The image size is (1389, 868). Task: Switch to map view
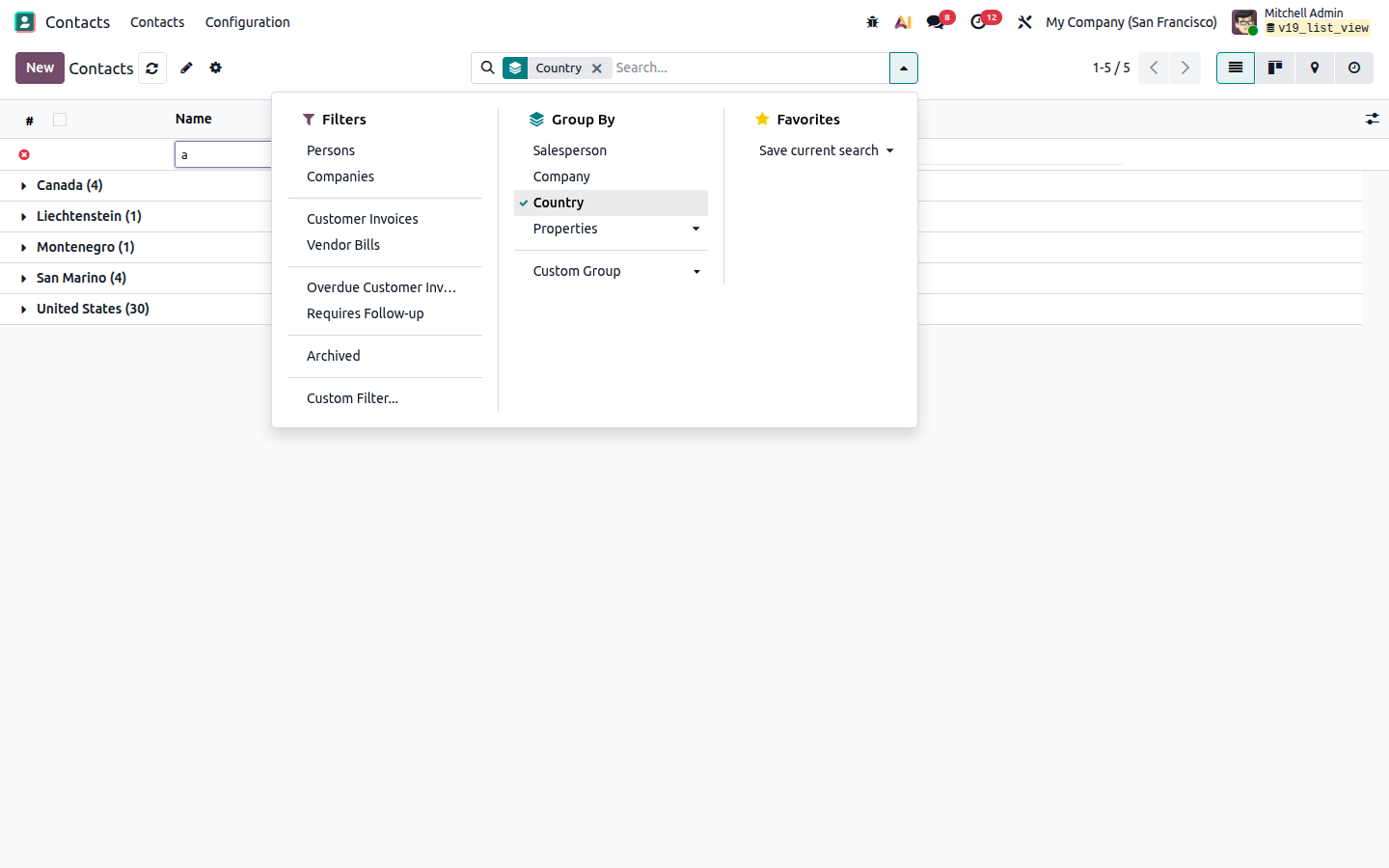(1315, 68)
